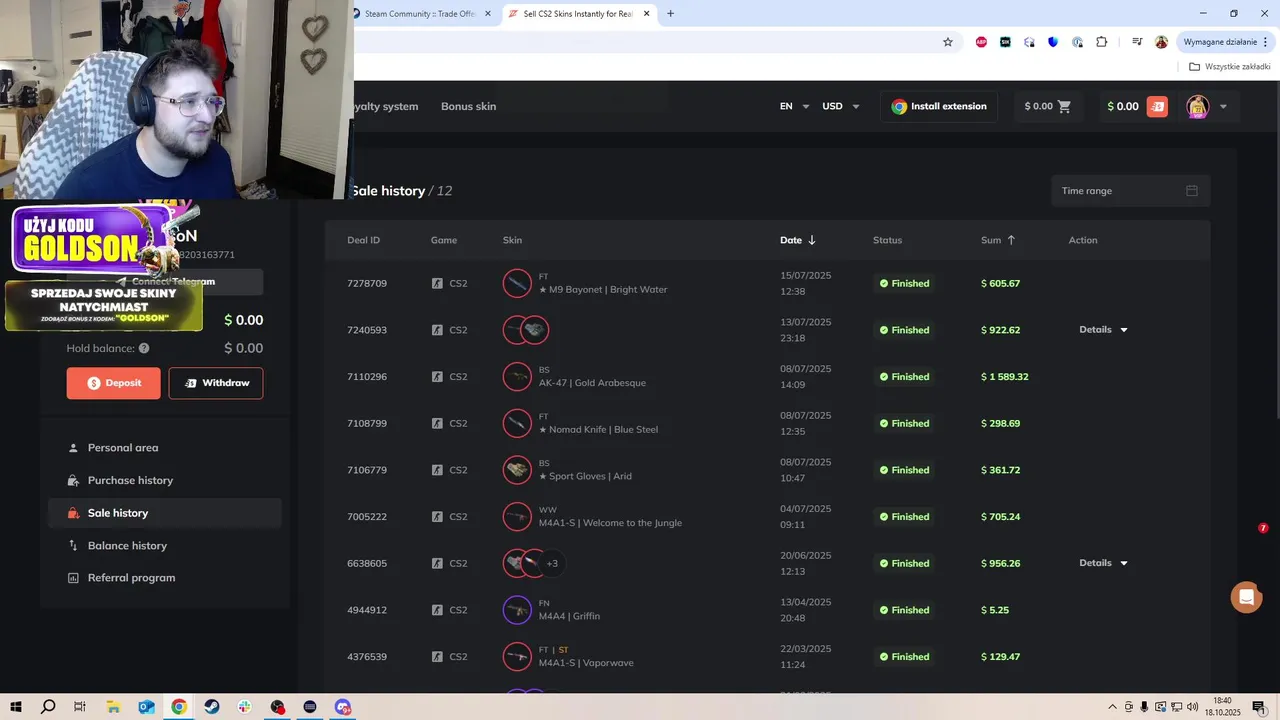Click deal ID 7005222
This screenshot has width=1280, height=720.
(367, 517)
